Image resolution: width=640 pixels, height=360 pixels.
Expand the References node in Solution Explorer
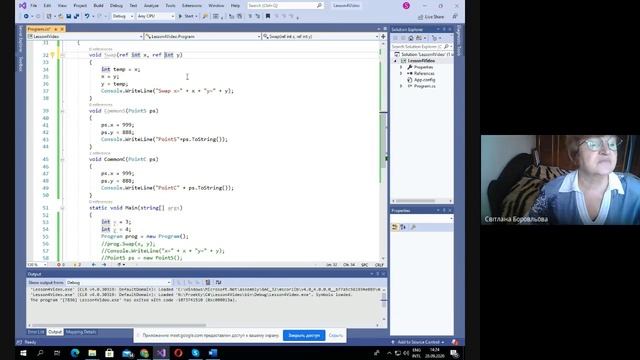coord(401,73)
